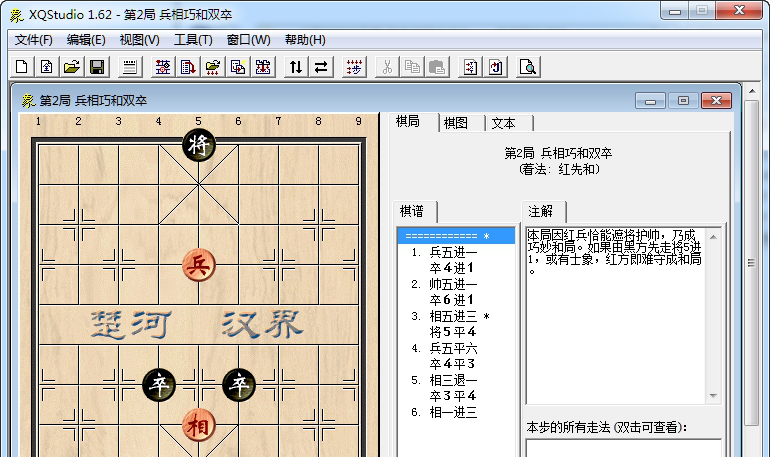Select move 相五进三 in move list
The image size is (770, 475).
pyautogui.click(x=453, y=316)
